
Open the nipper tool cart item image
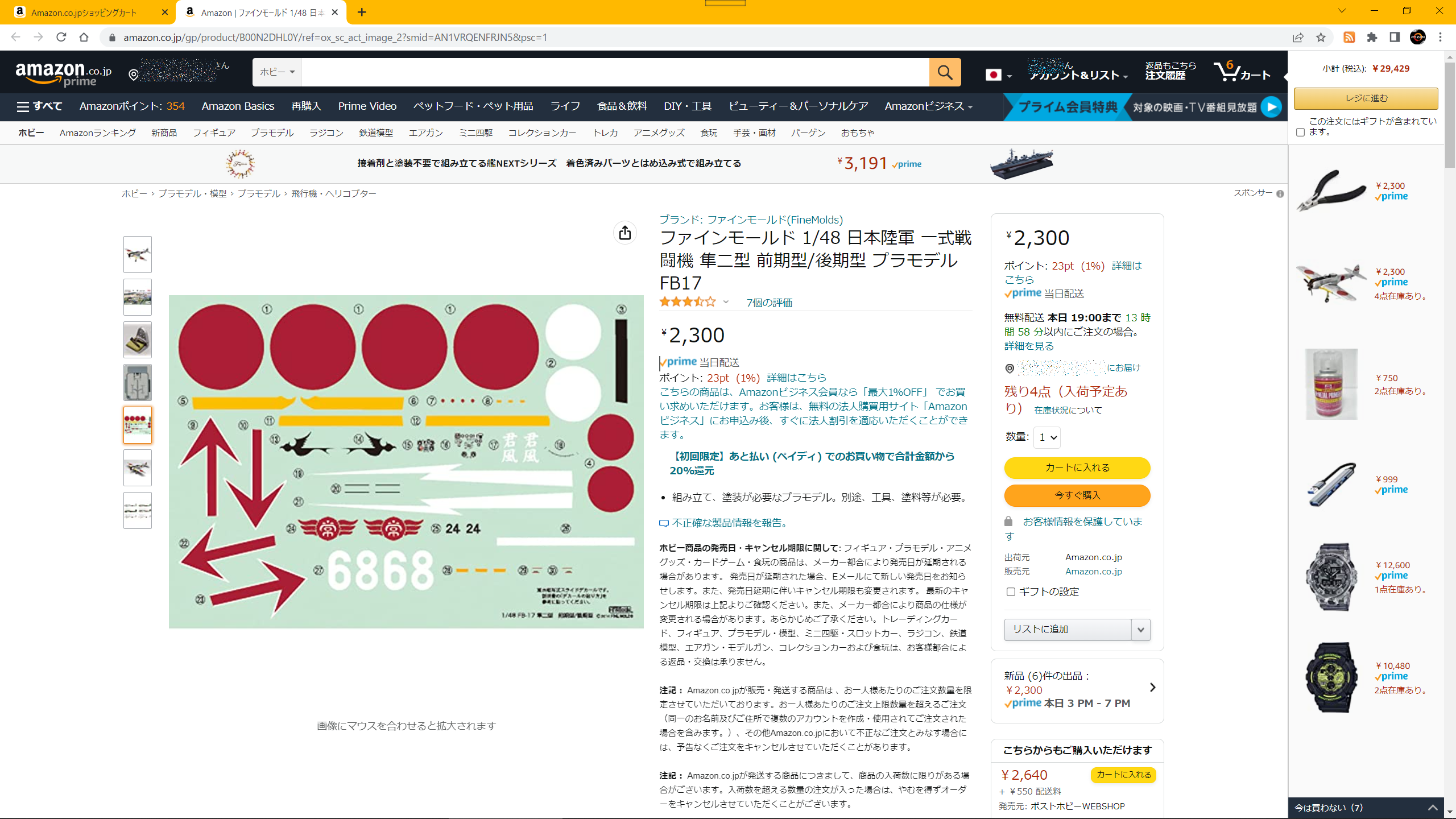[x=1331, y=191]
